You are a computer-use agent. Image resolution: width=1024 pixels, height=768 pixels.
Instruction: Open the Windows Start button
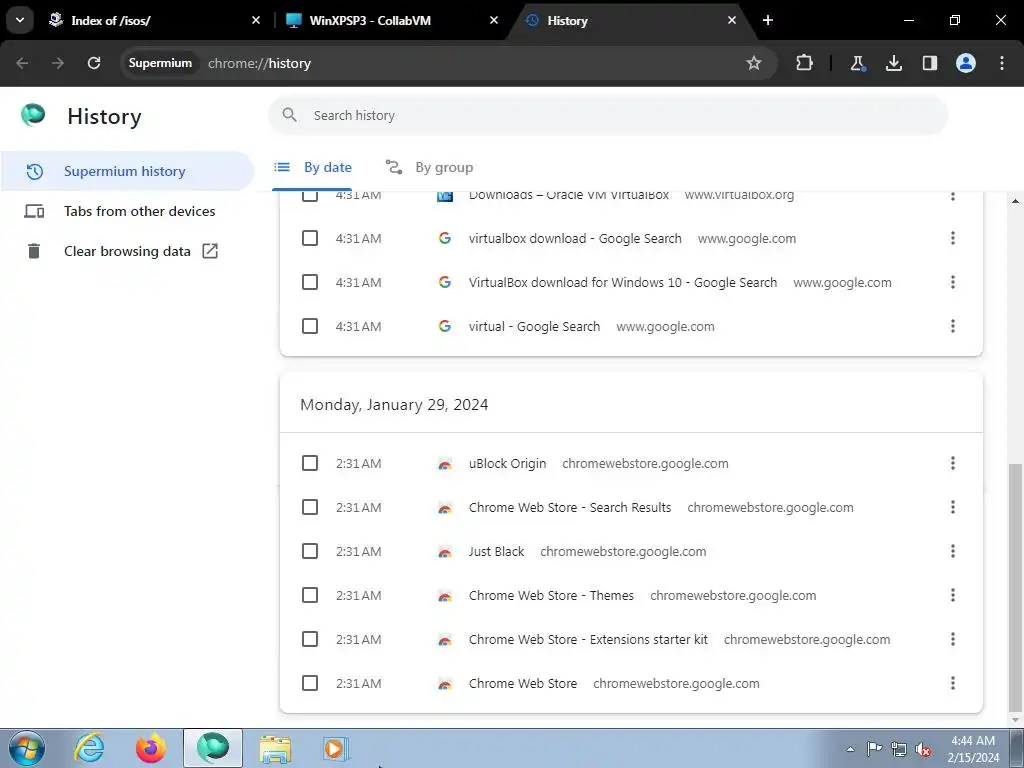[x=27, y=748]
